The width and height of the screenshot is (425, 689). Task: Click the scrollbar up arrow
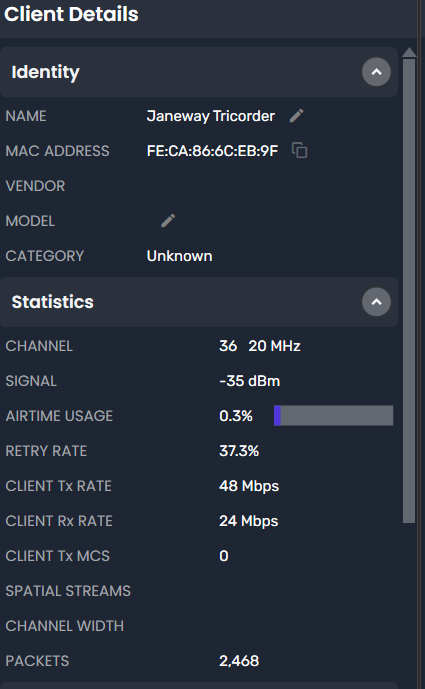[x=409, y=52]
